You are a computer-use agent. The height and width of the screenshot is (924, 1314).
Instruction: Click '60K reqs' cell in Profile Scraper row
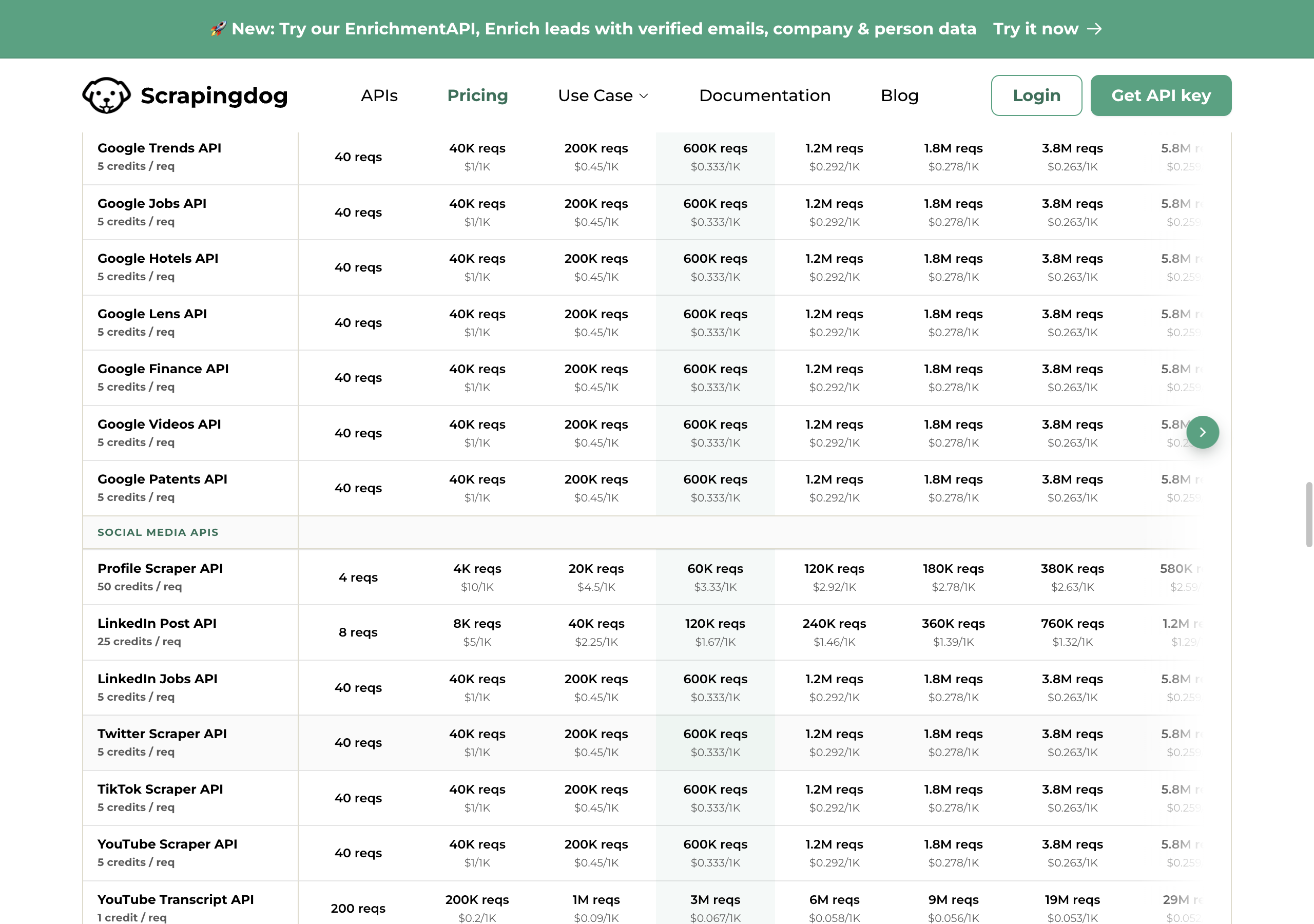click(x=716, y=569)
